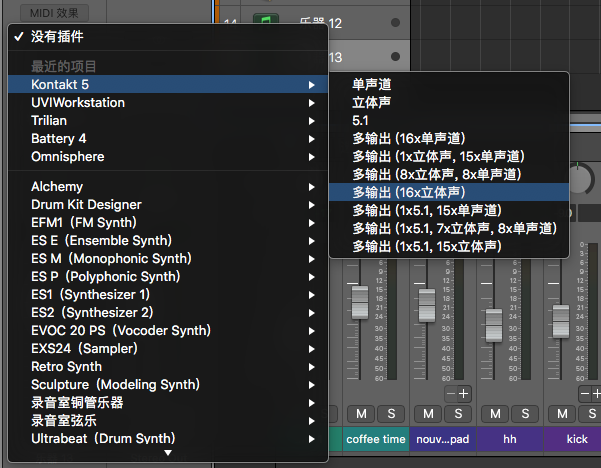Expand the ES P (Polyphonic Synth) arrow
The height and width of the screenshot is (468, 601).
click(x=312, y=277)
